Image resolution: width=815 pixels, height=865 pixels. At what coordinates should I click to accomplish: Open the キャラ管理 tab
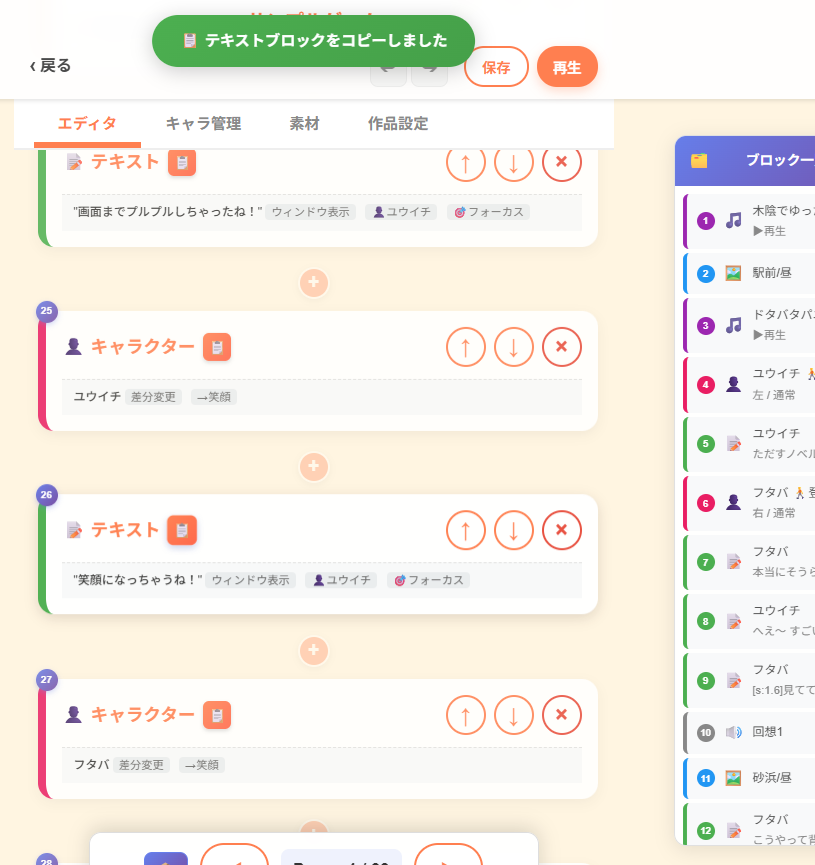click(x=203, y=124)
